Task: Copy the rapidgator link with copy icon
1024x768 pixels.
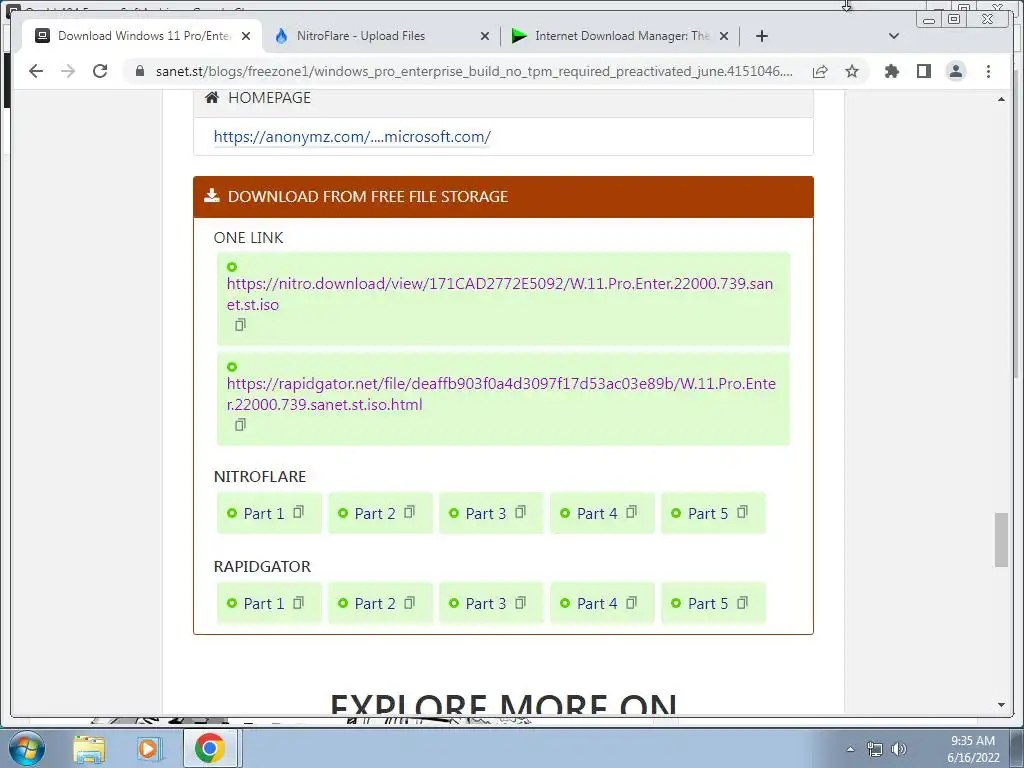Action: (x=240, y=424)
